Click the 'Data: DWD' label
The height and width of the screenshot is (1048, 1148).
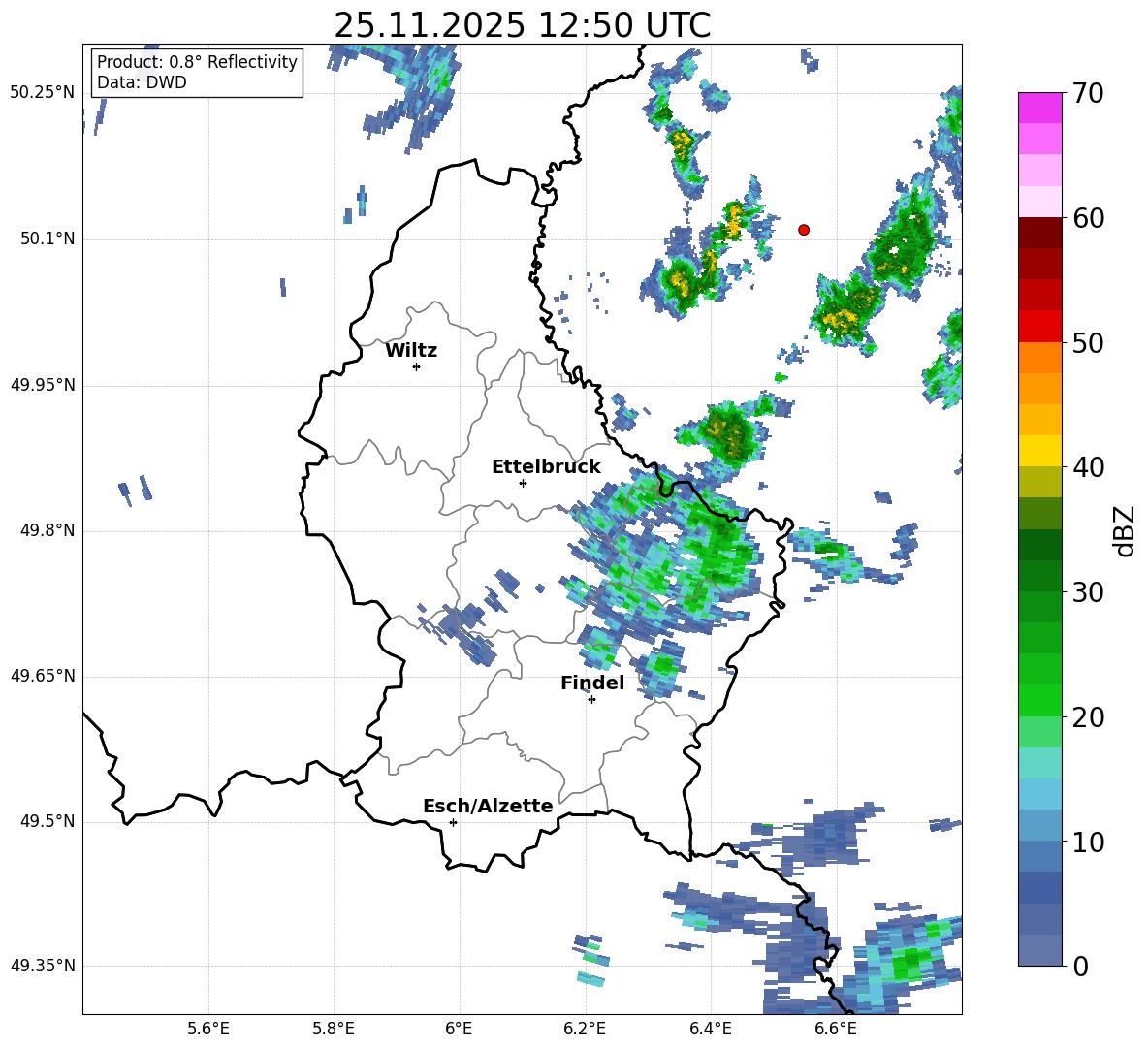click(142, 82)
